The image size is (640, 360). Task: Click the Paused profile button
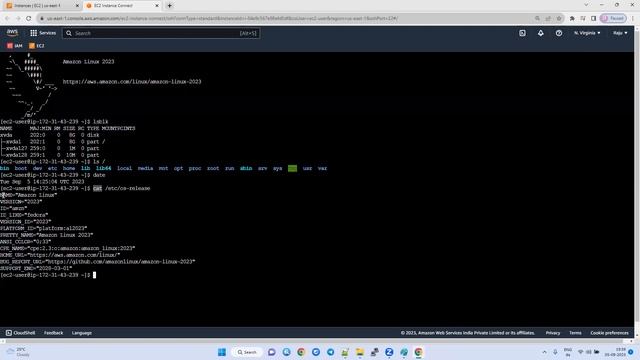(x=613, y=18)
